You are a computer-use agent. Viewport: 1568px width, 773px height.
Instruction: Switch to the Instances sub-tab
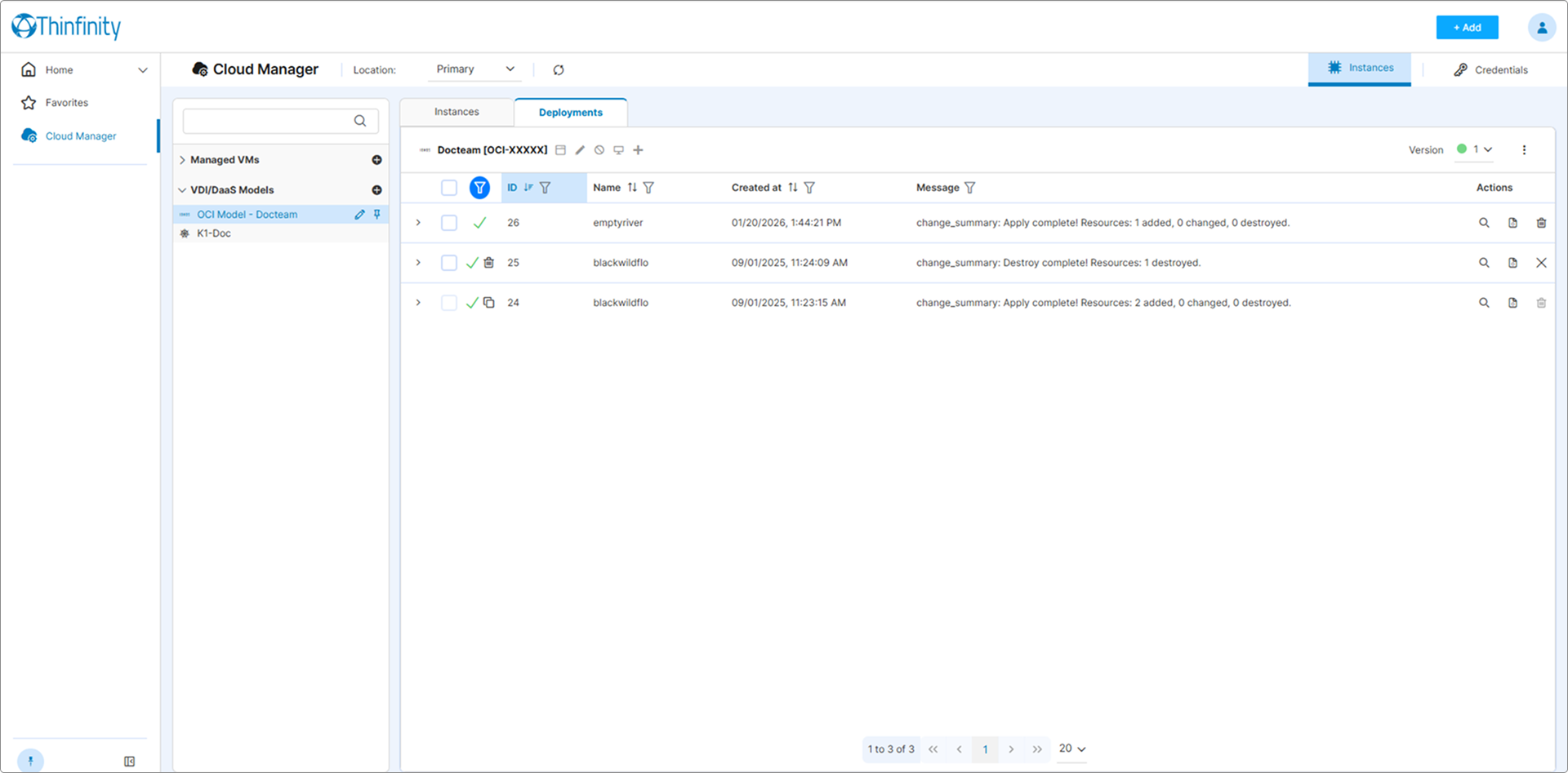click(x=457, y=112)
